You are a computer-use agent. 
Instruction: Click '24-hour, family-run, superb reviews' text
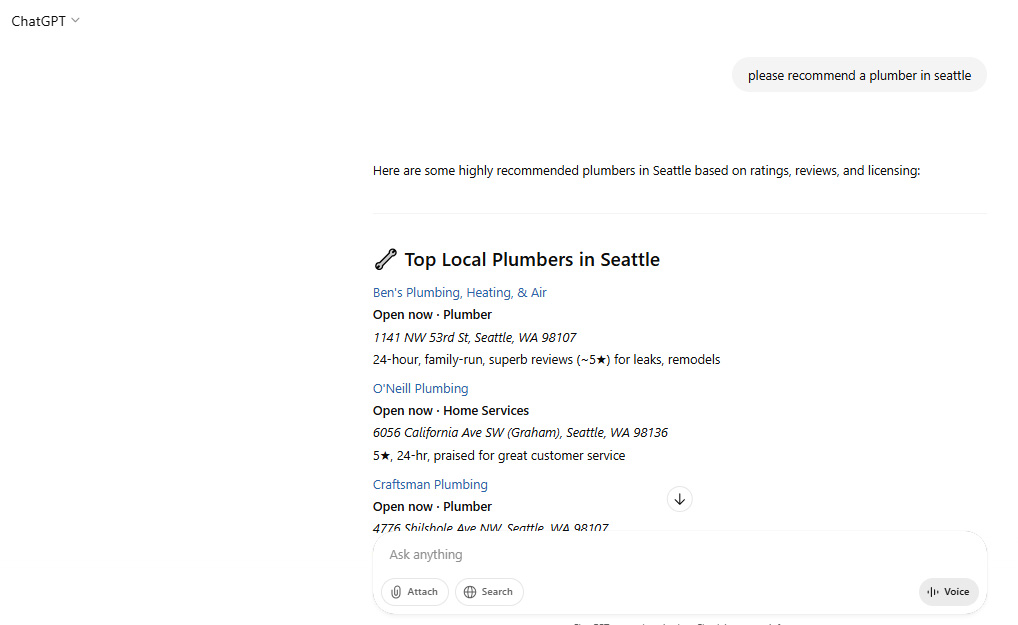546,359
